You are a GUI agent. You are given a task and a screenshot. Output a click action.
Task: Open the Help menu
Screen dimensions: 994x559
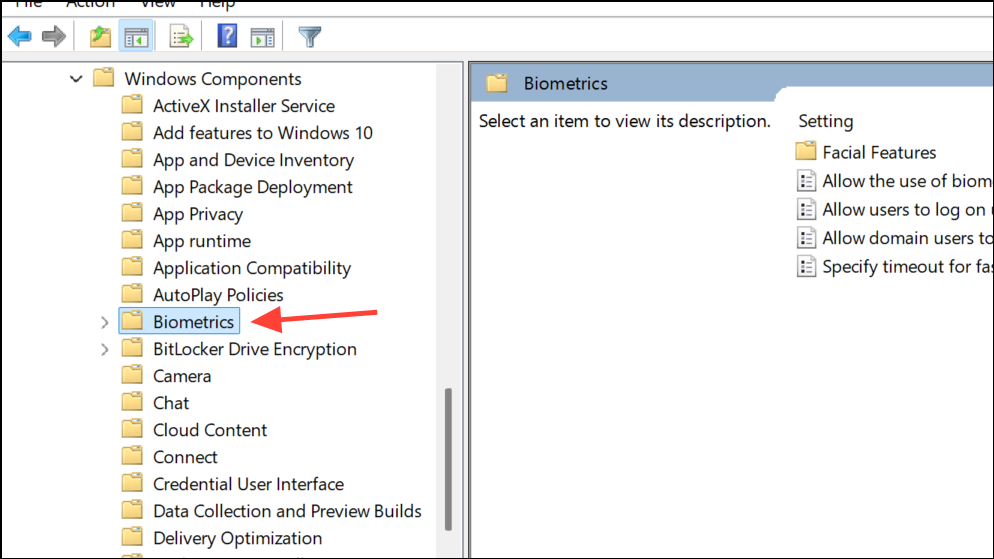[217, 4]
